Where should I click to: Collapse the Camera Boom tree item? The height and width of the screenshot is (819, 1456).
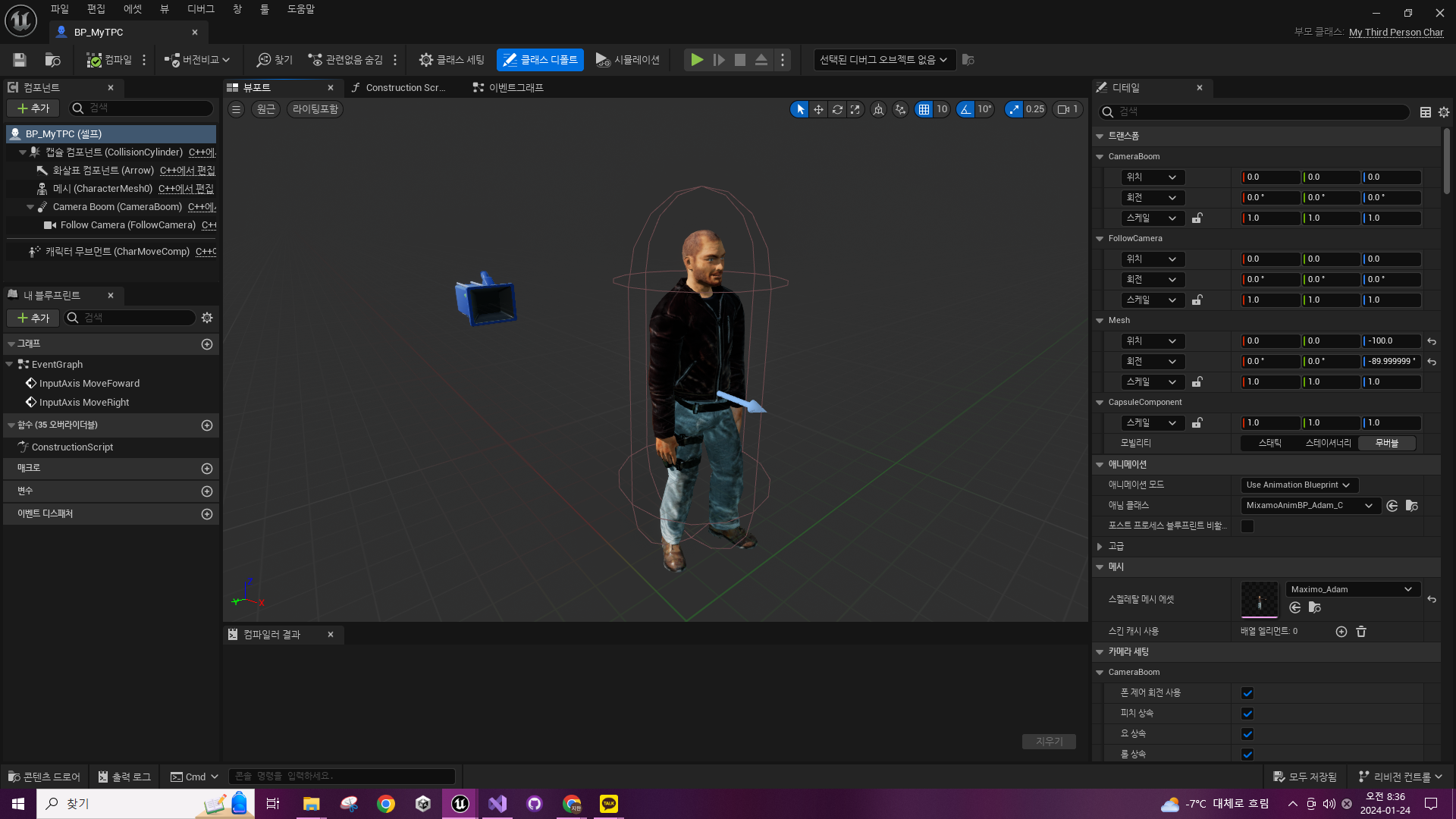pyautogui.click(x=30, y=207)
